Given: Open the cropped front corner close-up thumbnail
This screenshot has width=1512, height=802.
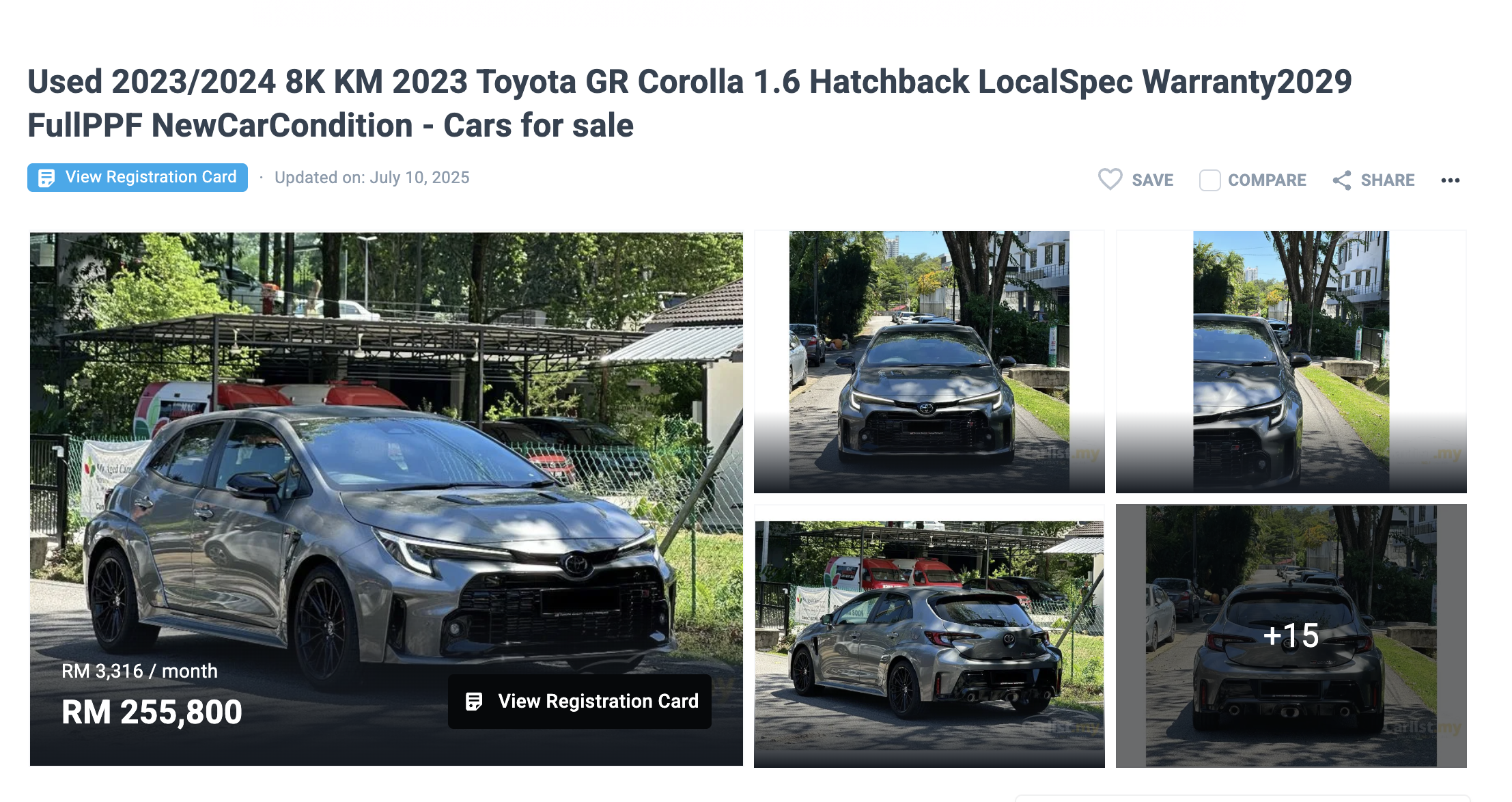Looking at the screenshot, I should tap(1291, 361).
